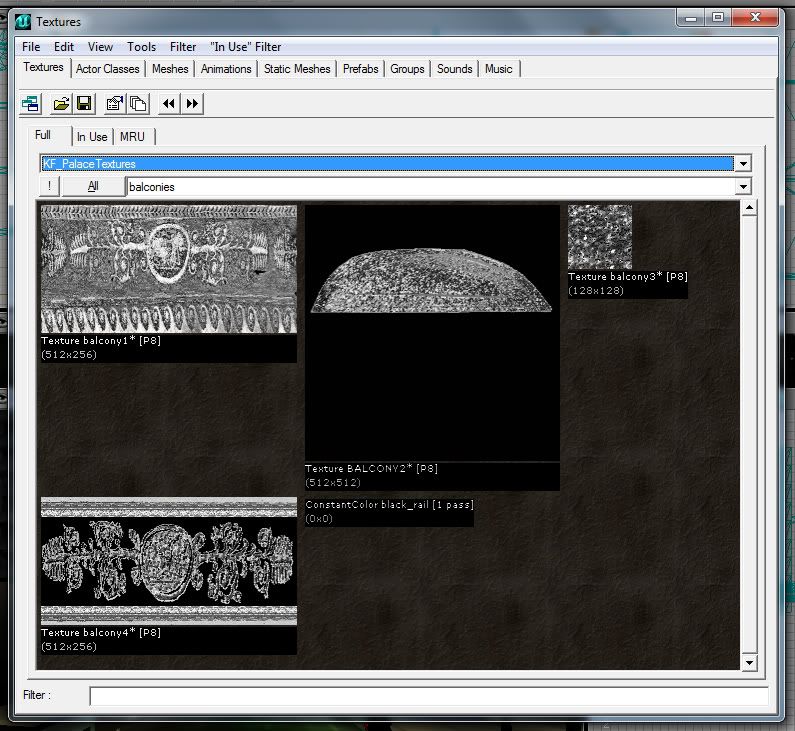Toggle the All groups button
This screenshot has width=795, height=731.
click(x=93, y=186)
